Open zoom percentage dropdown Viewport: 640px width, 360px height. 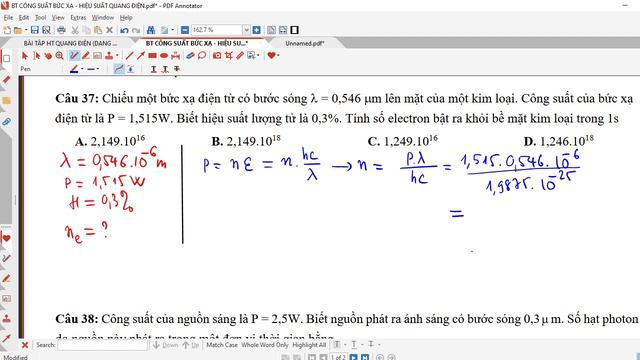(247, 30)
